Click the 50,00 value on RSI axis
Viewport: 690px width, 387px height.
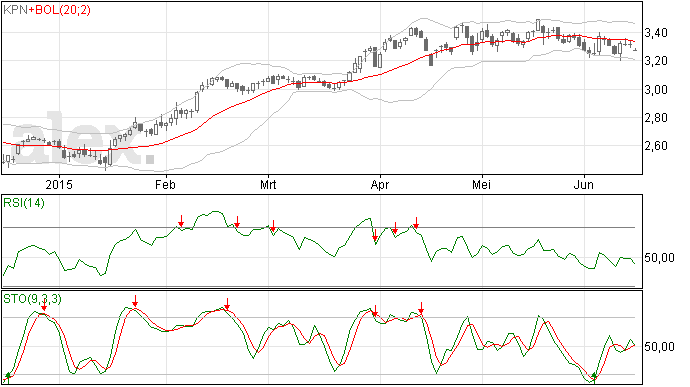click(x=659, y=258)
